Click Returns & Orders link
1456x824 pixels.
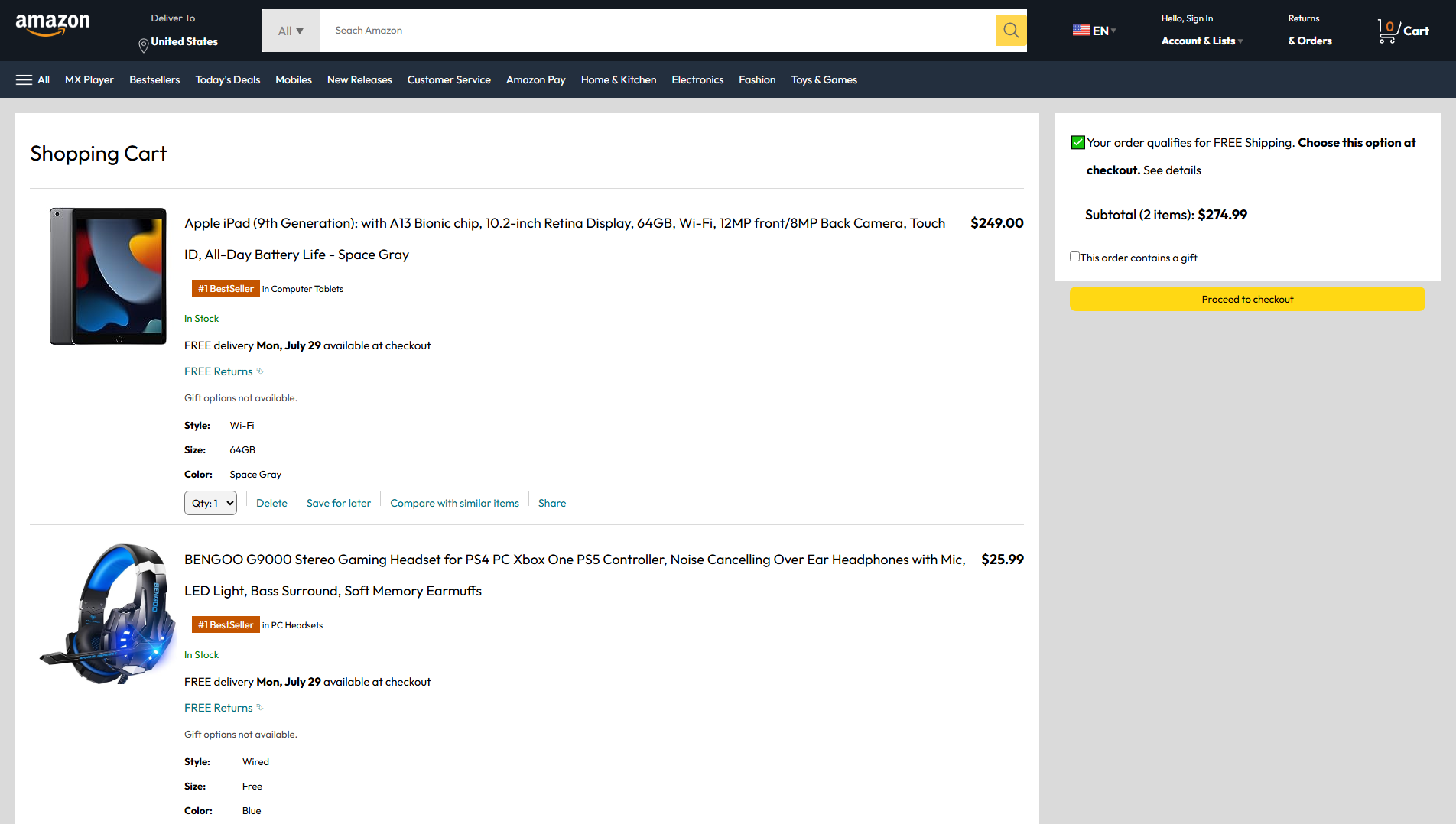tap(1310, 30)
